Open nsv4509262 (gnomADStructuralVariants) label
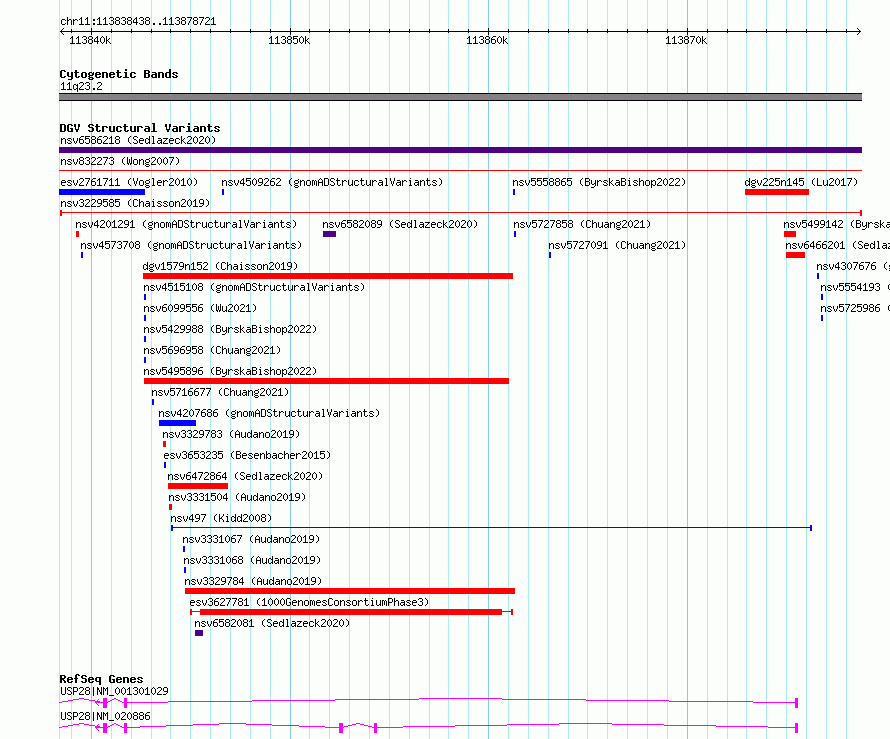The width and height of the screenshot is (890, 739). click(332, 182)
